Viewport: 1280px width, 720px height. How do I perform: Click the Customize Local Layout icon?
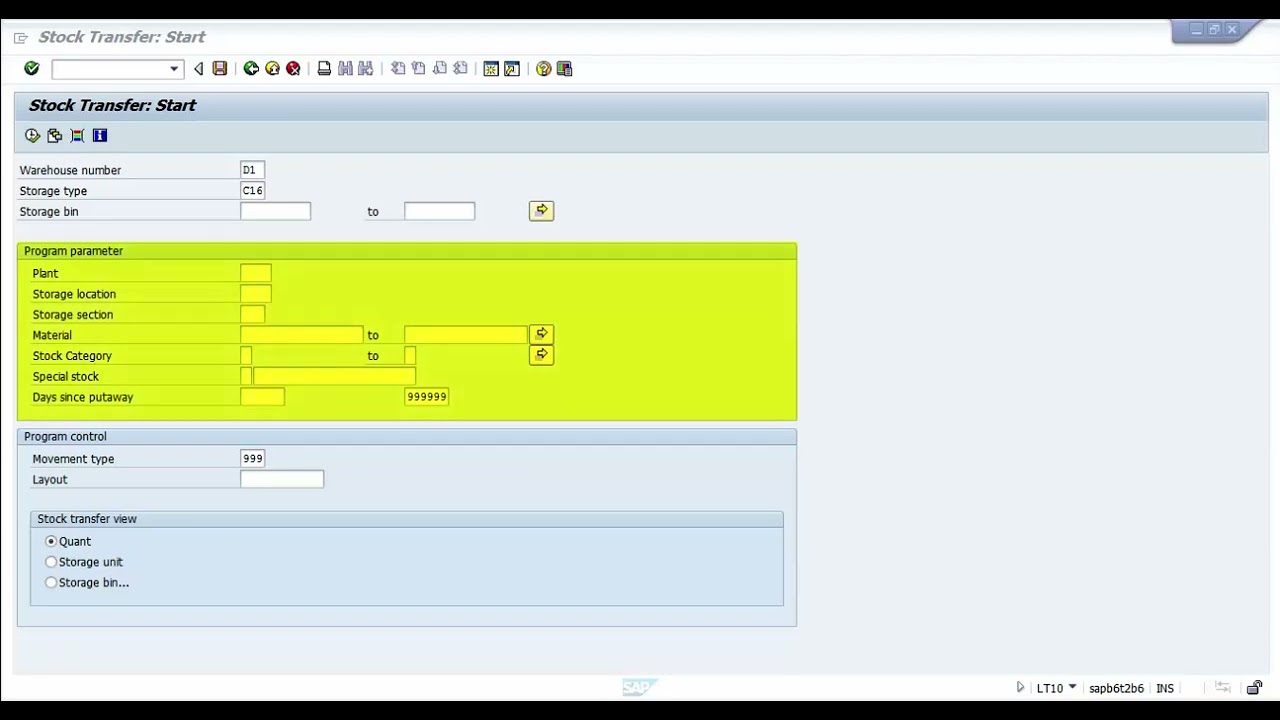(564, 68)
